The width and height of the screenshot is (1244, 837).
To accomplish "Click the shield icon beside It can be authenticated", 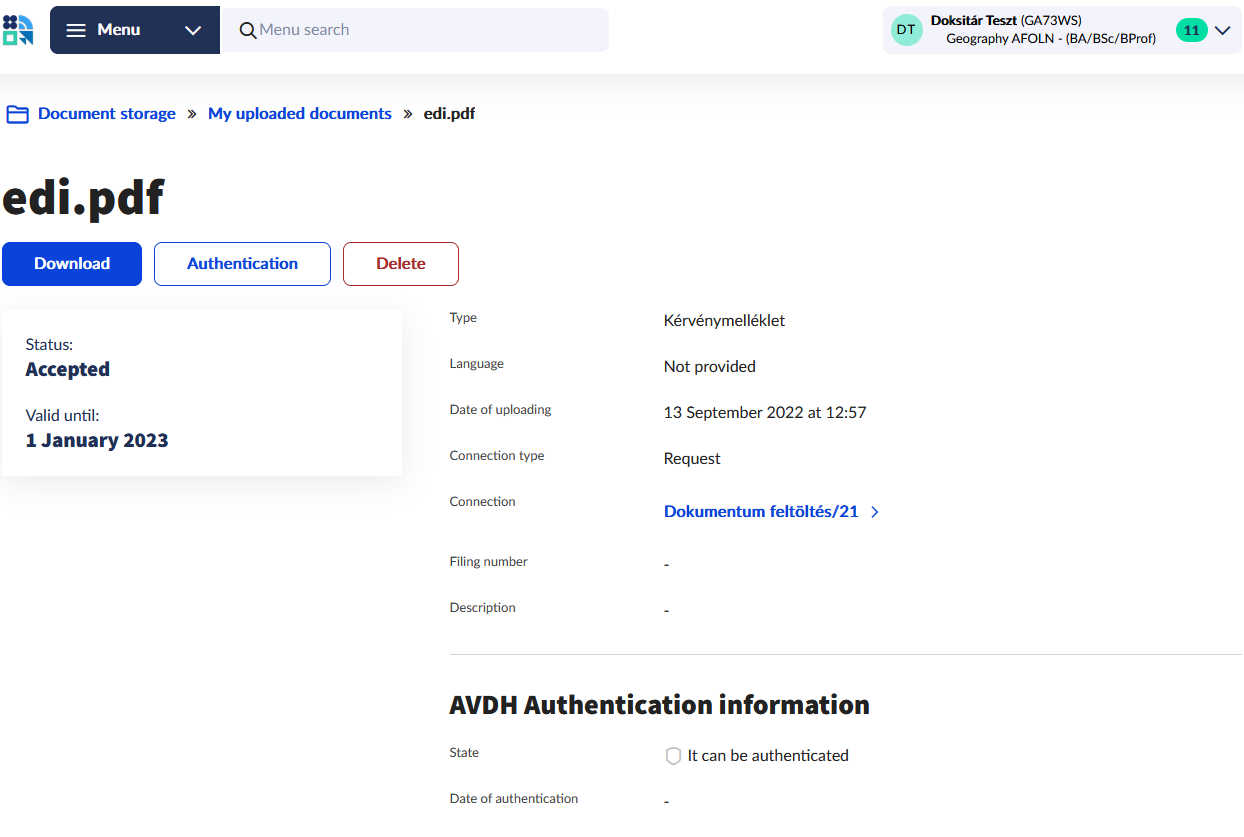I will (673, 756).
